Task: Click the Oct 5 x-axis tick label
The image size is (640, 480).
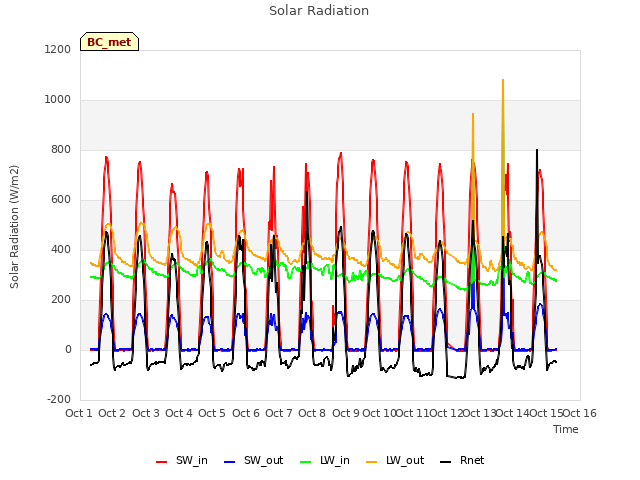Action: (x=212, y=413)
